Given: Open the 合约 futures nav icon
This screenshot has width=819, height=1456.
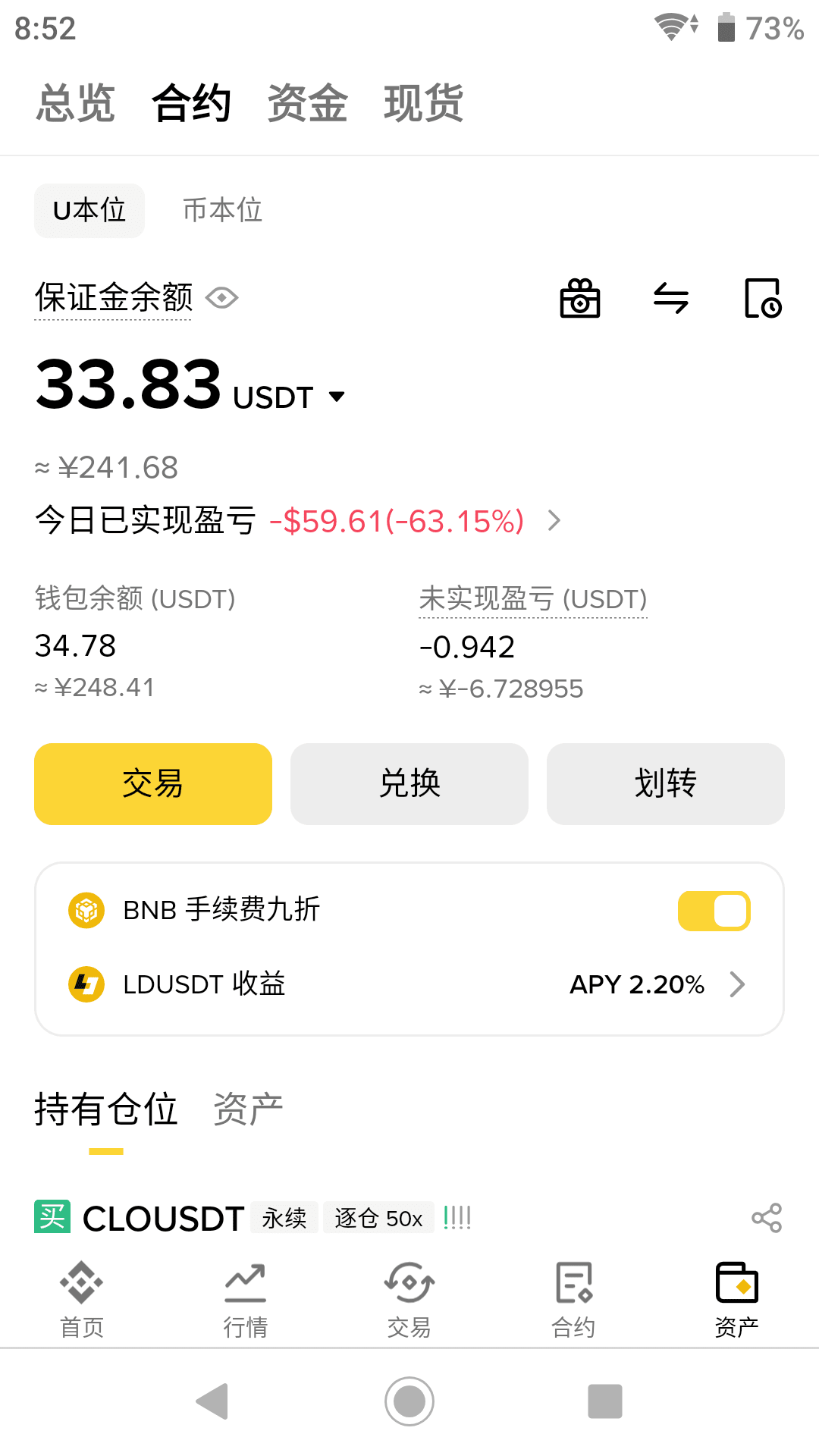Looking at the screenshot, I should click(573, 1298).
